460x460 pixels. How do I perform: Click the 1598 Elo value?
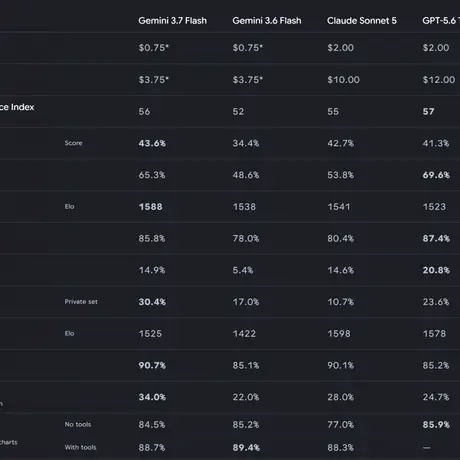[339, 334]
